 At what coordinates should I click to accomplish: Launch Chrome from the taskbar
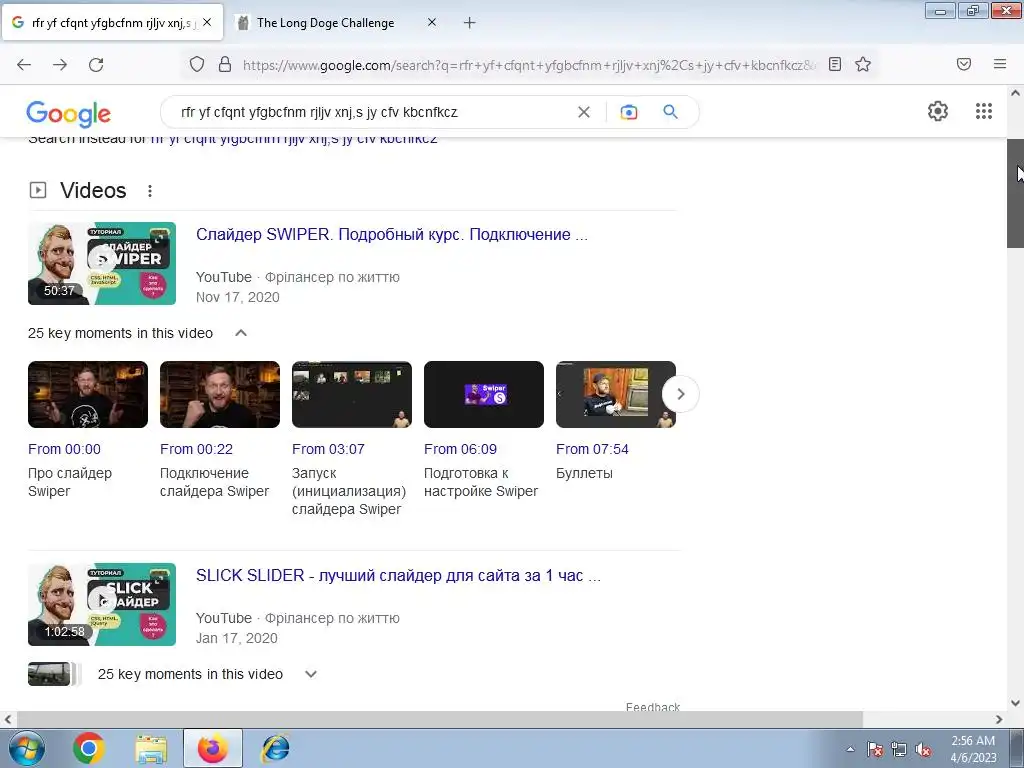coord(89,748)
